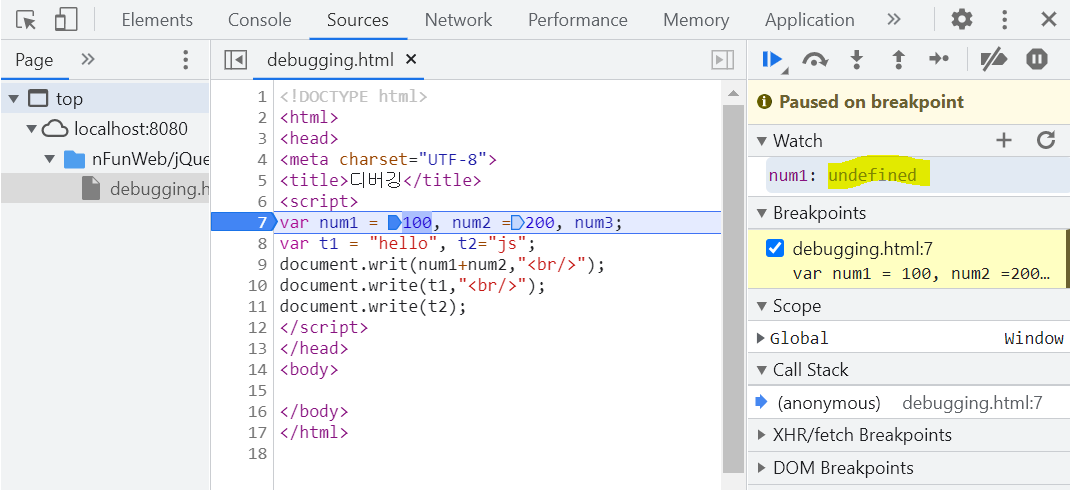The width and height of the screenshot is (1070, 490).
Task: Click the scroll up arrow of code editor
Action: (x=734, y=93)
